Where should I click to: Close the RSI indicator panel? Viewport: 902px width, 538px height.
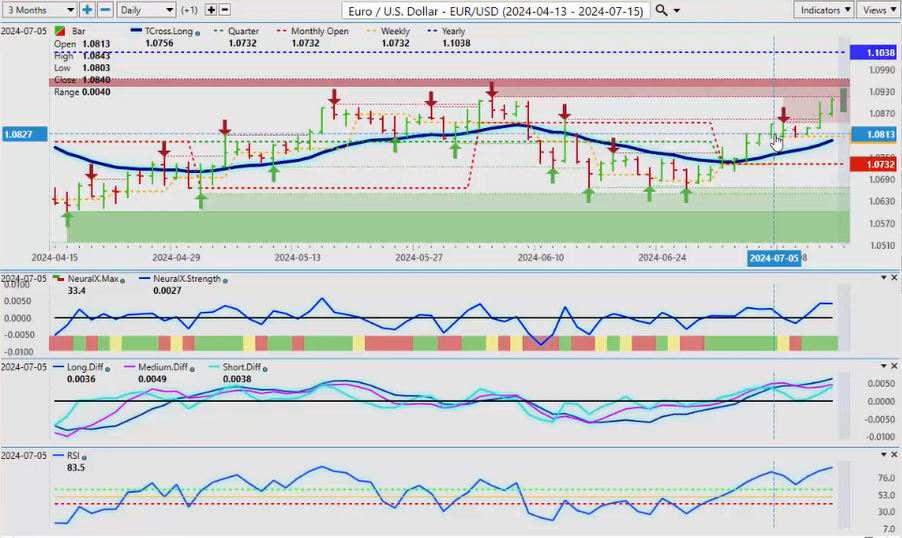point(895,455)
